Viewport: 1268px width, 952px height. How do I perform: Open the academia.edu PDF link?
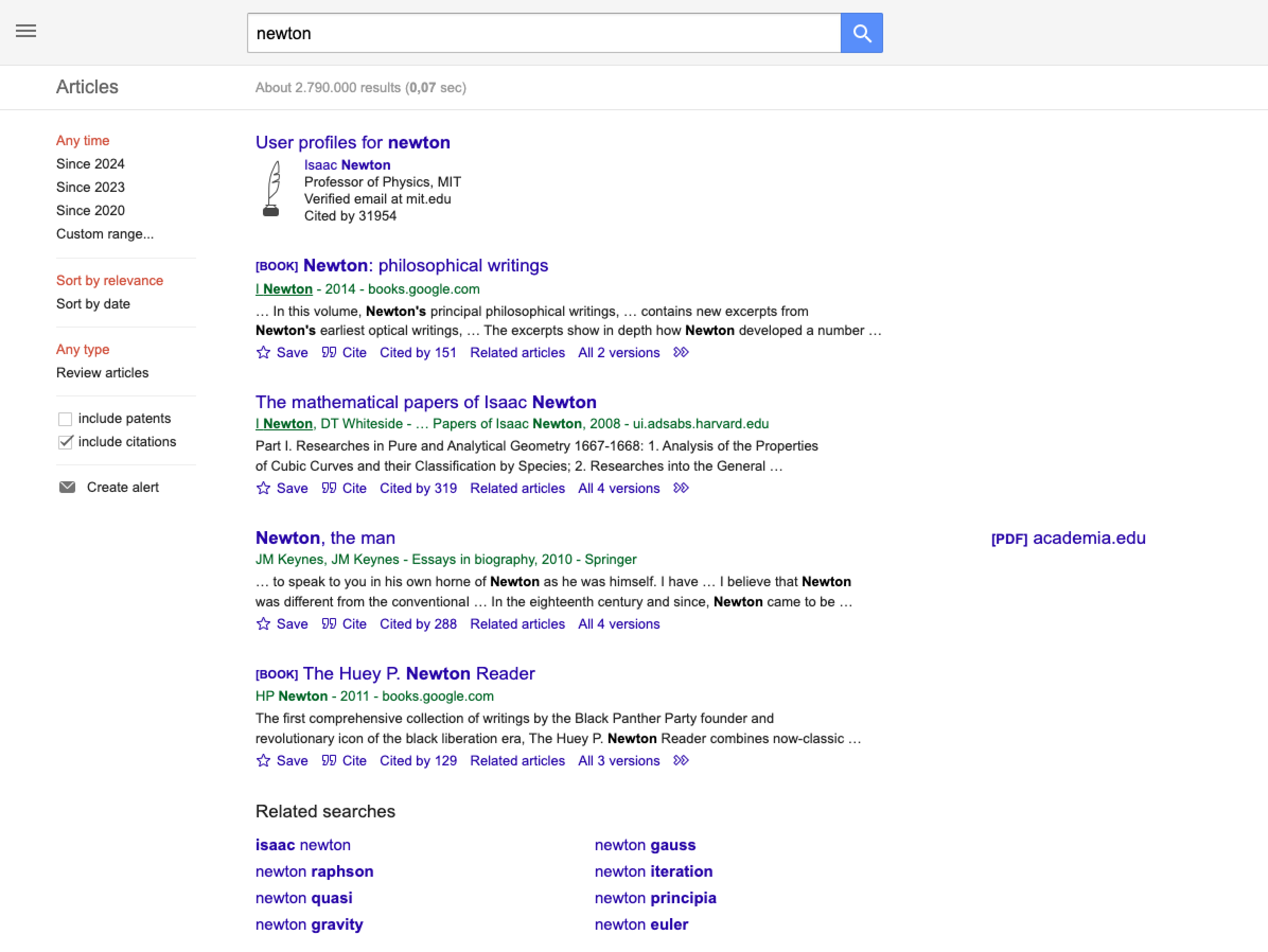pos(1068,538)
